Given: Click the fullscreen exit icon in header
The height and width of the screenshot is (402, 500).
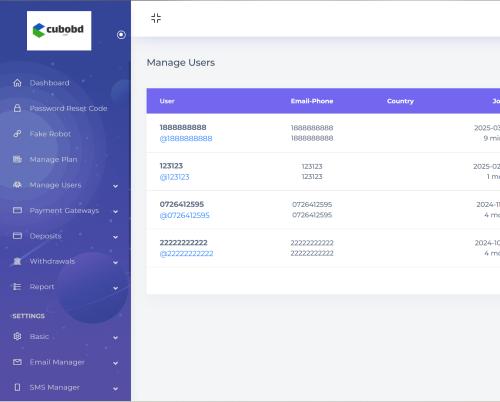Looking at the screenshot, I should (x=156, y=18).
